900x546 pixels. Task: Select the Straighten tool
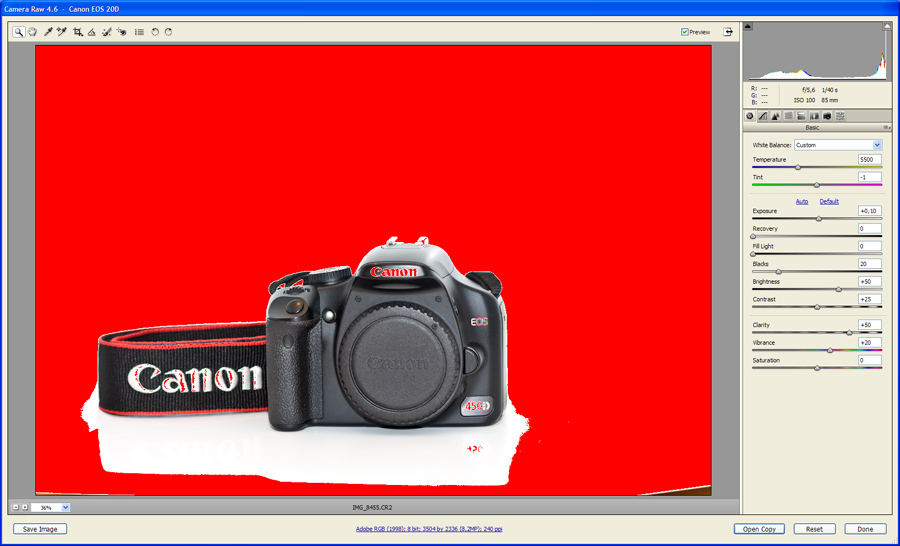(91, 32)
